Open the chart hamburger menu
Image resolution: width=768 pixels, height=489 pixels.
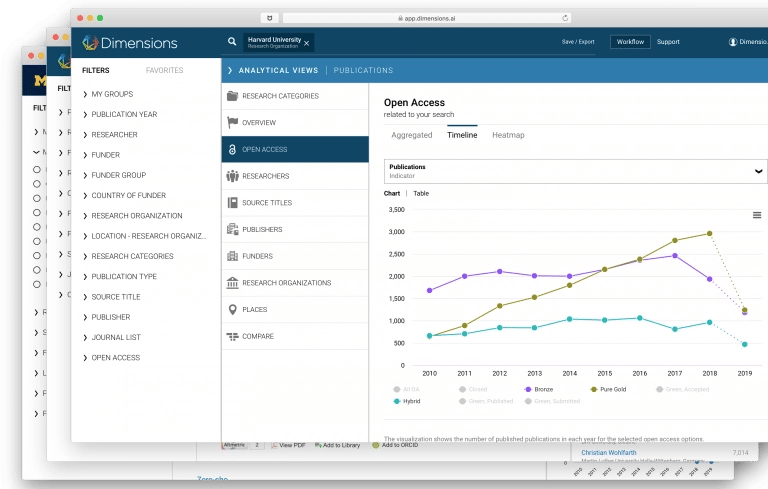(x=757, y=215)
